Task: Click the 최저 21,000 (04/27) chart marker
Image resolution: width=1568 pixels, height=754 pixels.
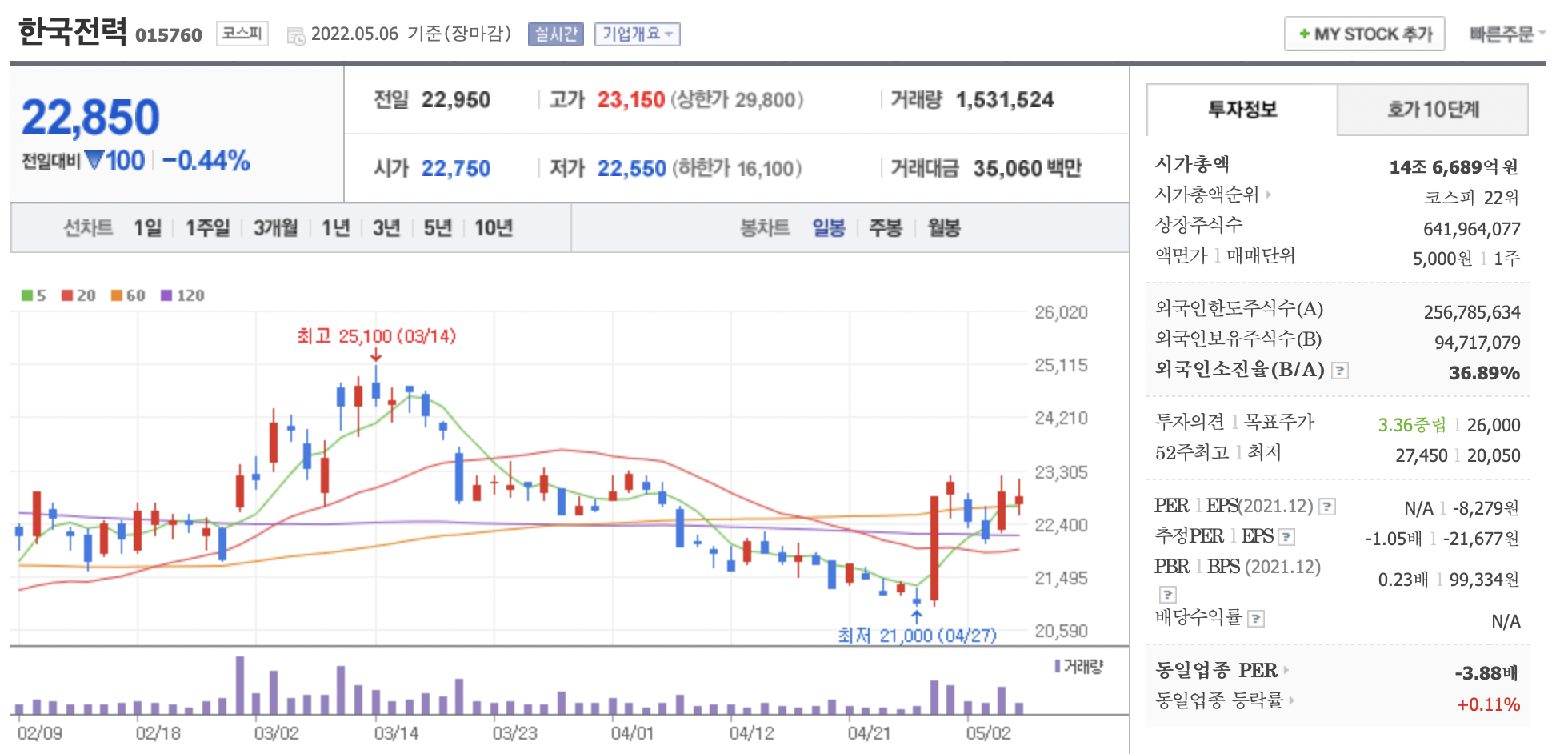Action: click(x=917, y=635)
